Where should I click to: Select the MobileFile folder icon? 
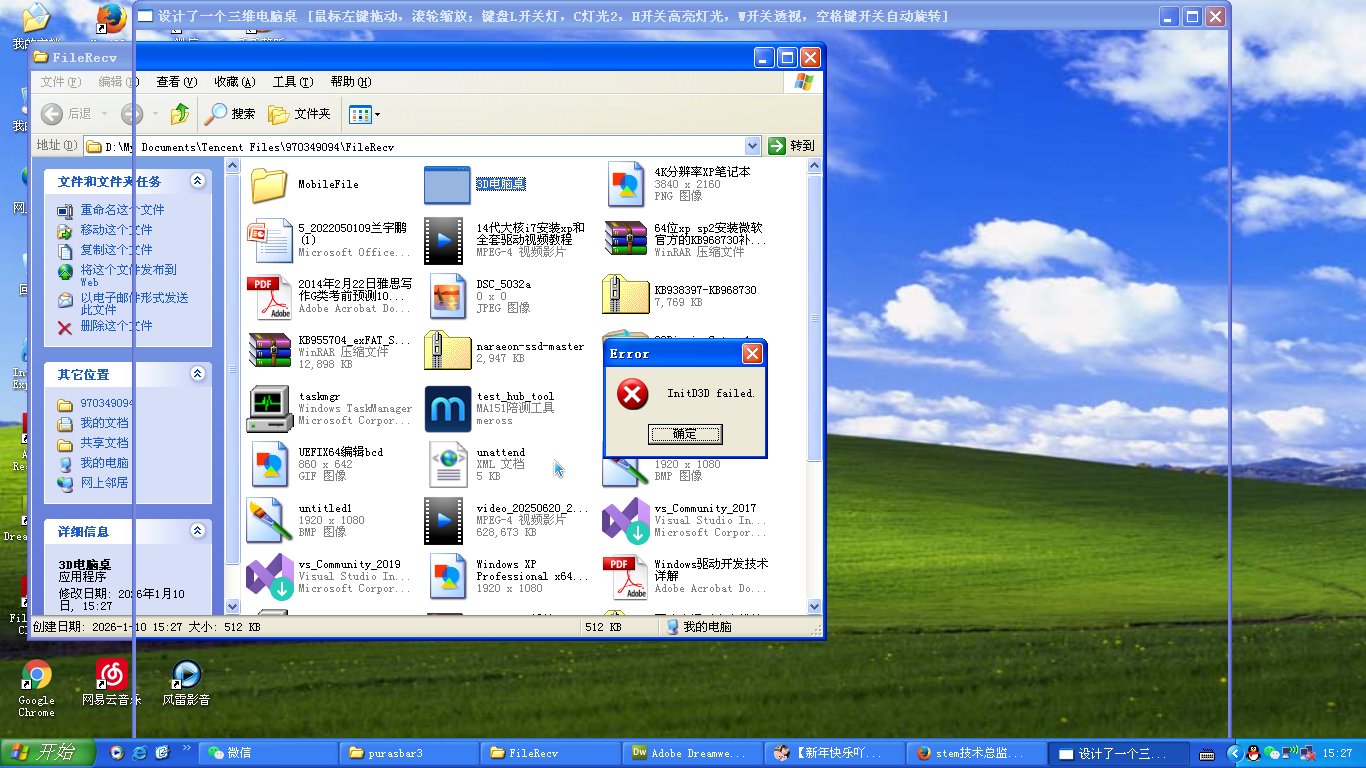point(269,185)
